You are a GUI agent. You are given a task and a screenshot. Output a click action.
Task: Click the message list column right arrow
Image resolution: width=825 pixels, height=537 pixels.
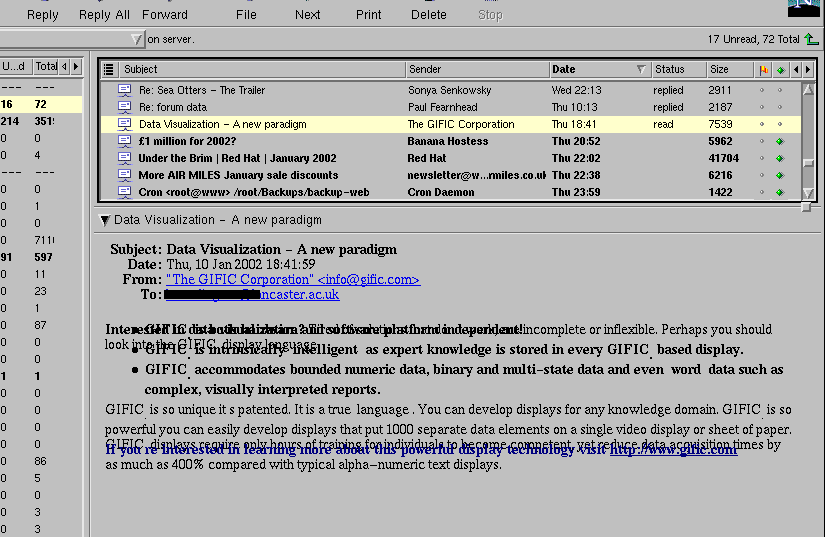tap(808, 69)
